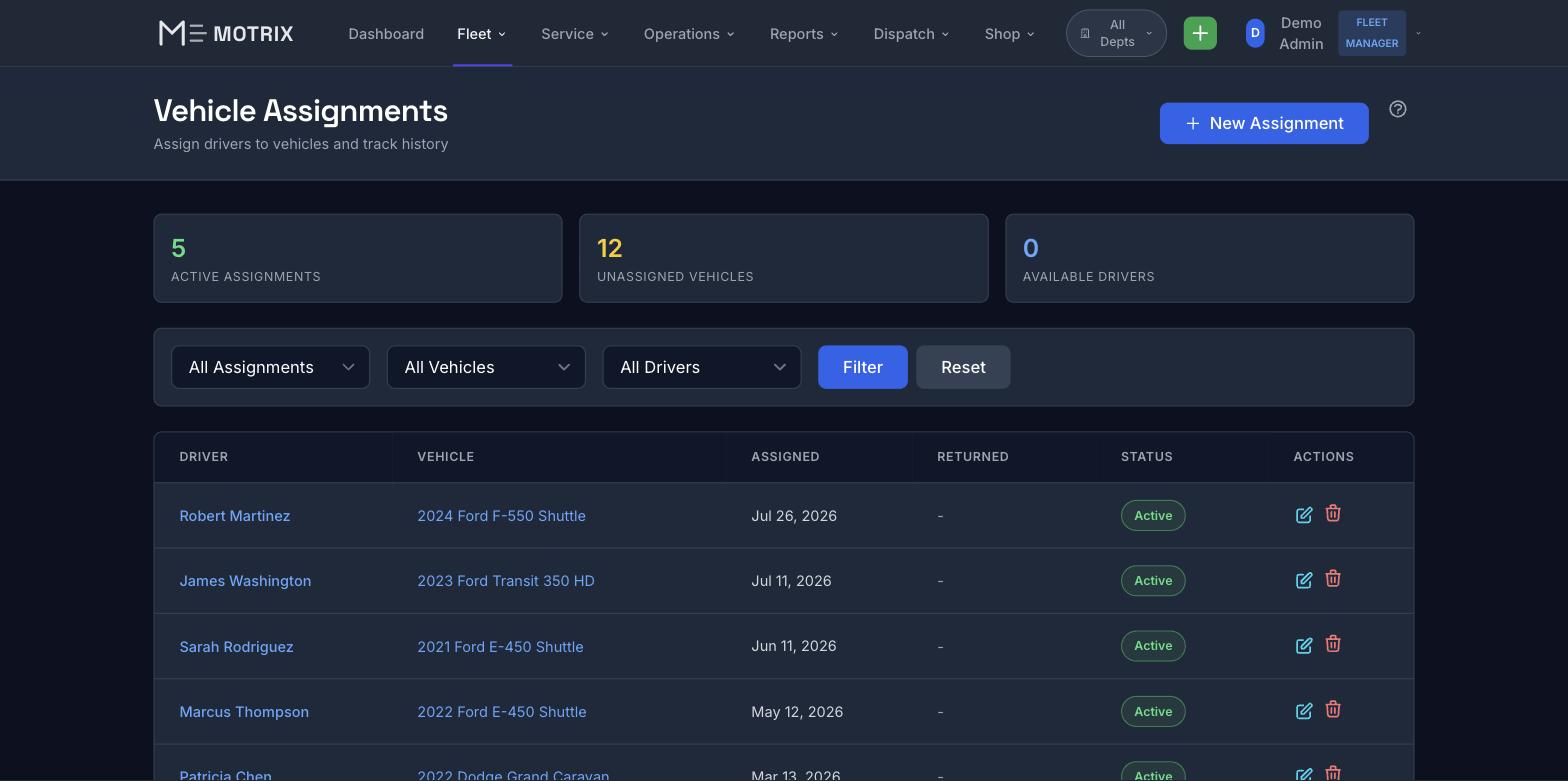
Task: Click the Available Drivers stat card
Action: point(1210,258)
